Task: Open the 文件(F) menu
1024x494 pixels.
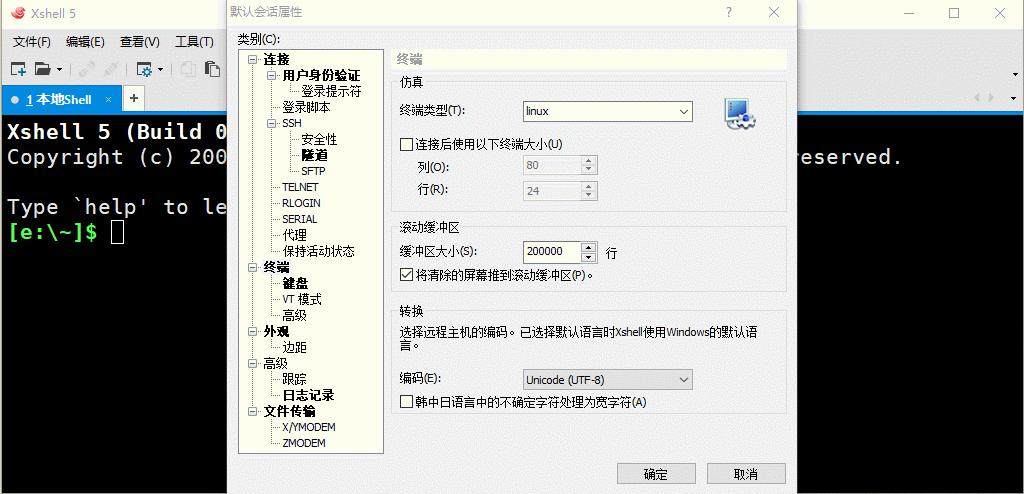Action: [32, 42]
